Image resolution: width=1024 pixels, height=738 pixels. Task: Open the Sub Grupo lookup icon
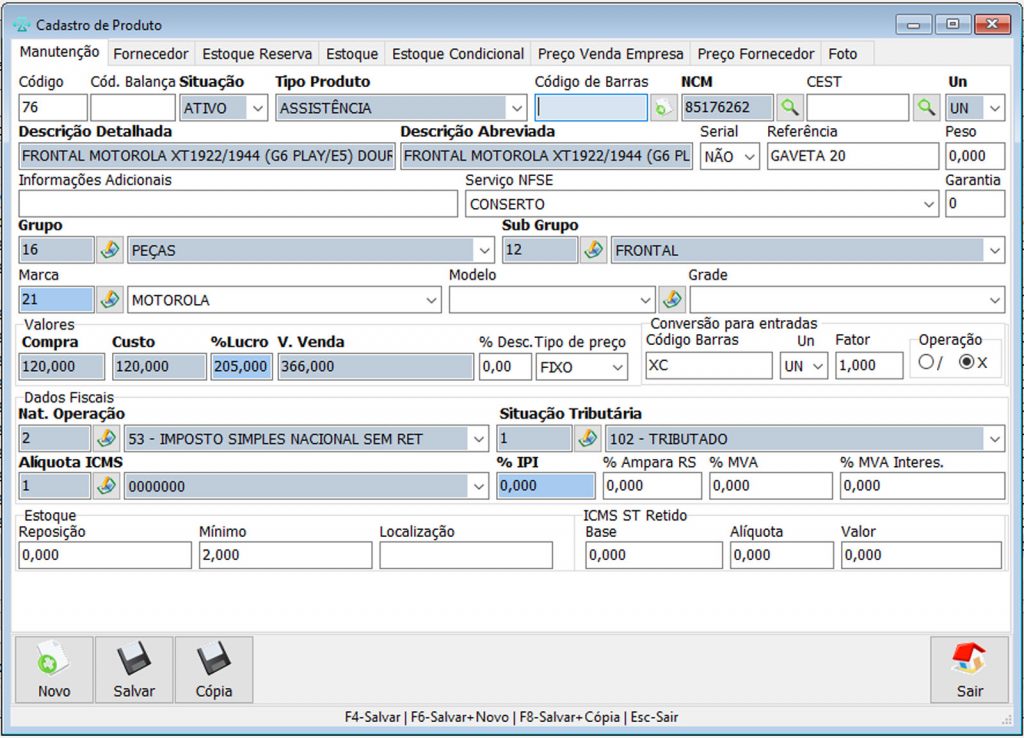click(594, 250)
